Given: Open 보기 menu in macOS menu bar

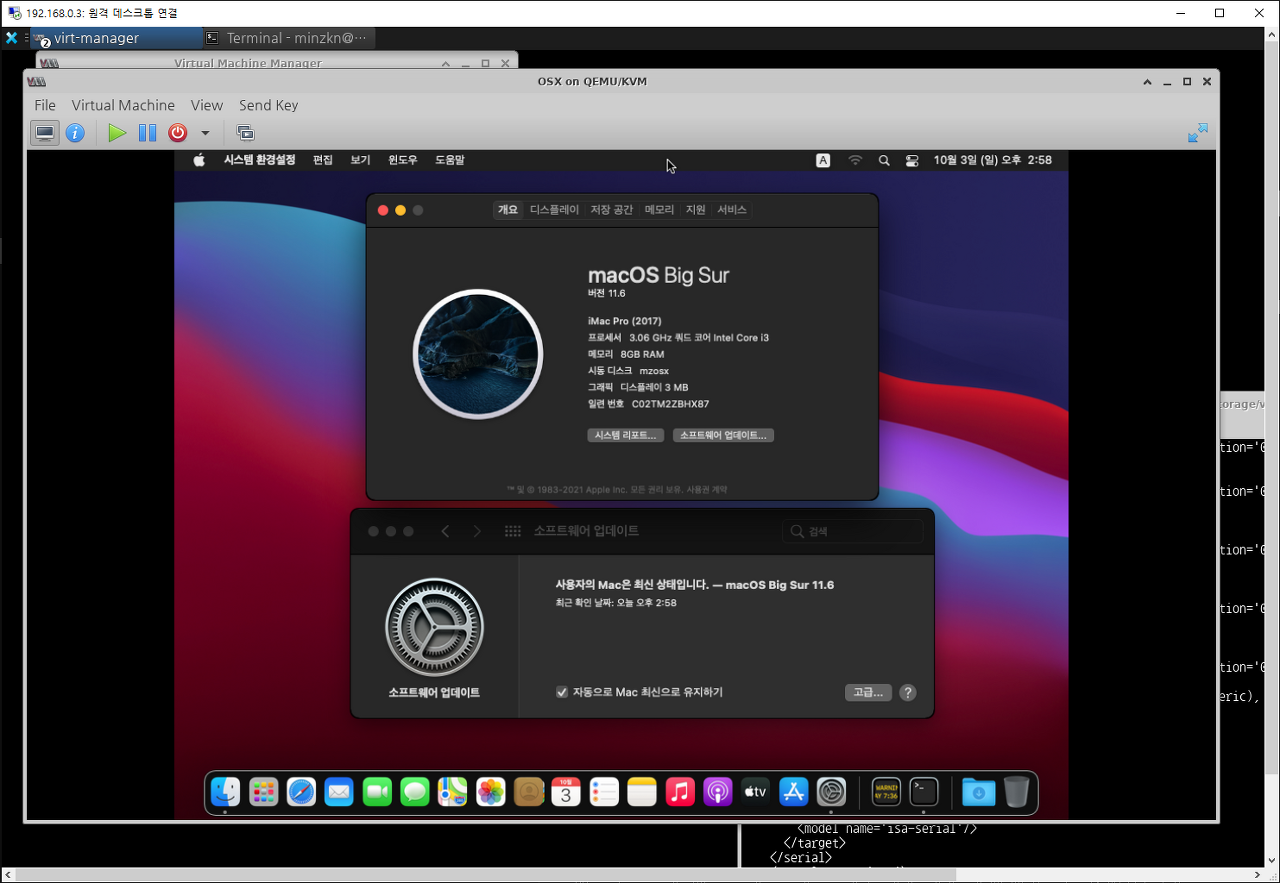Looking at the screenshot, I should [360, 160].
